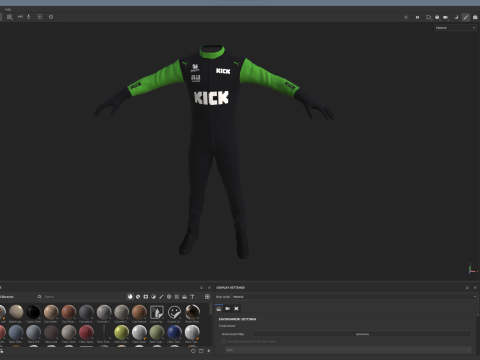This screenshot has height=360, width=480.
Task: Switch to the viewport settings tab icon
Action: click(x=236, y=309)
